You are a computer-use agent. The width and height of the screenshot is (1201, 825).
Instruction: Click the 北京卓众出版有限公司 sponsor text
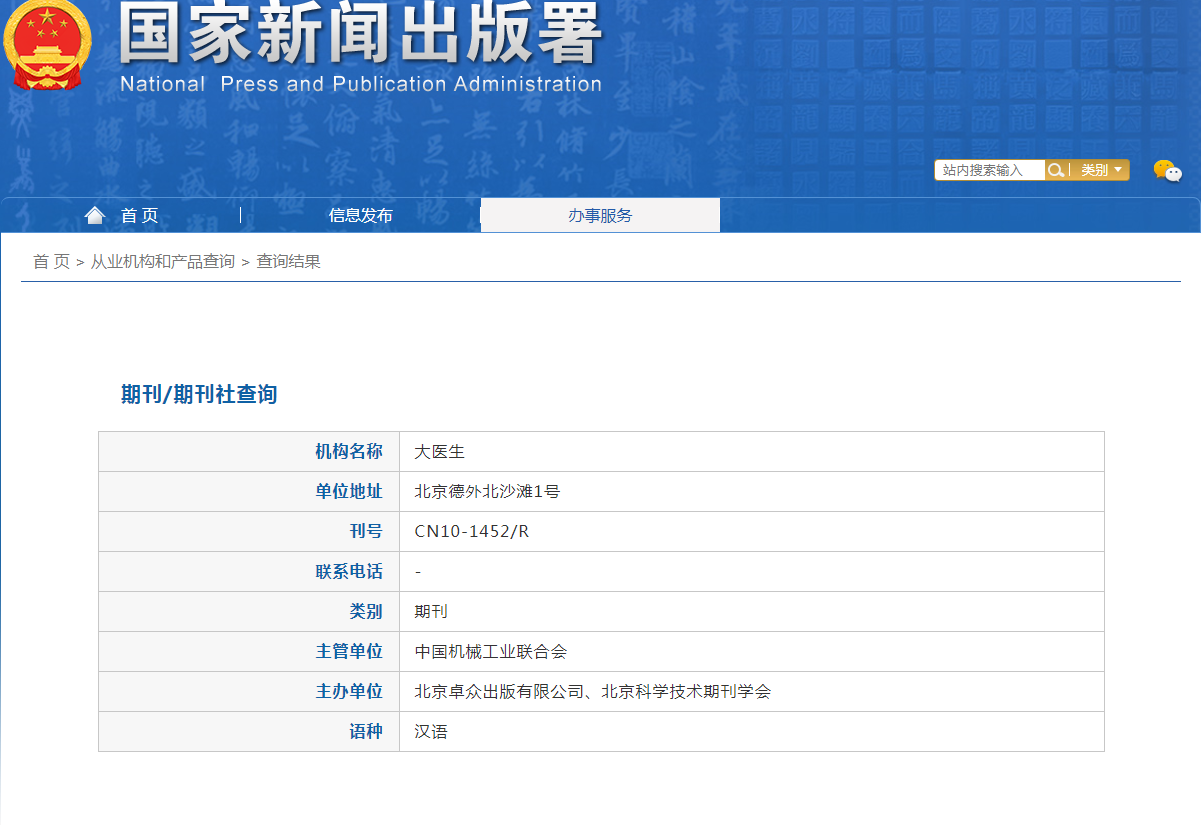pos(499,692)
